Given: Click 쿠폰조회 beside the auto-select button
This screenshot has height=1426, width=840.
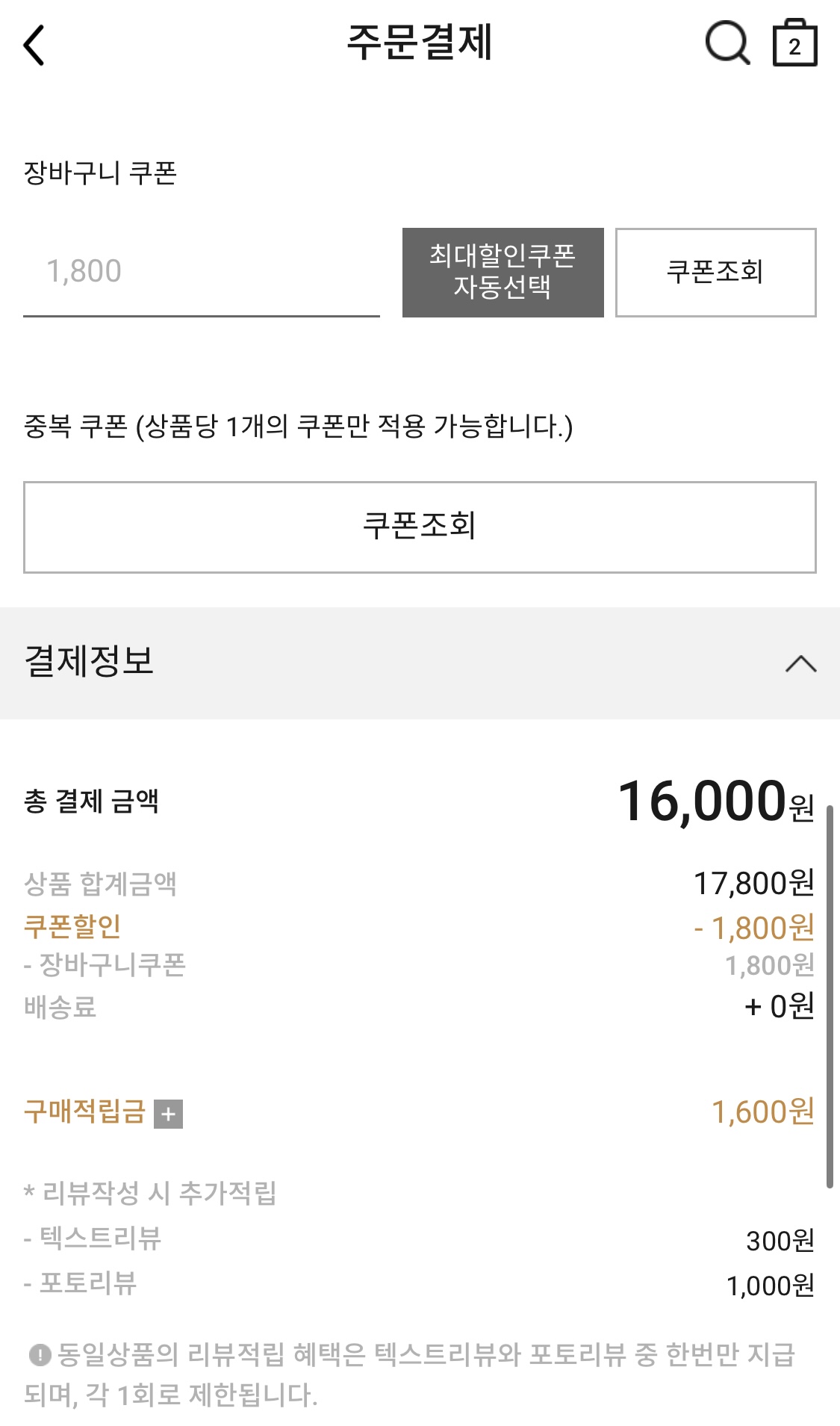Looking at the screenshot, I should 715,273.
